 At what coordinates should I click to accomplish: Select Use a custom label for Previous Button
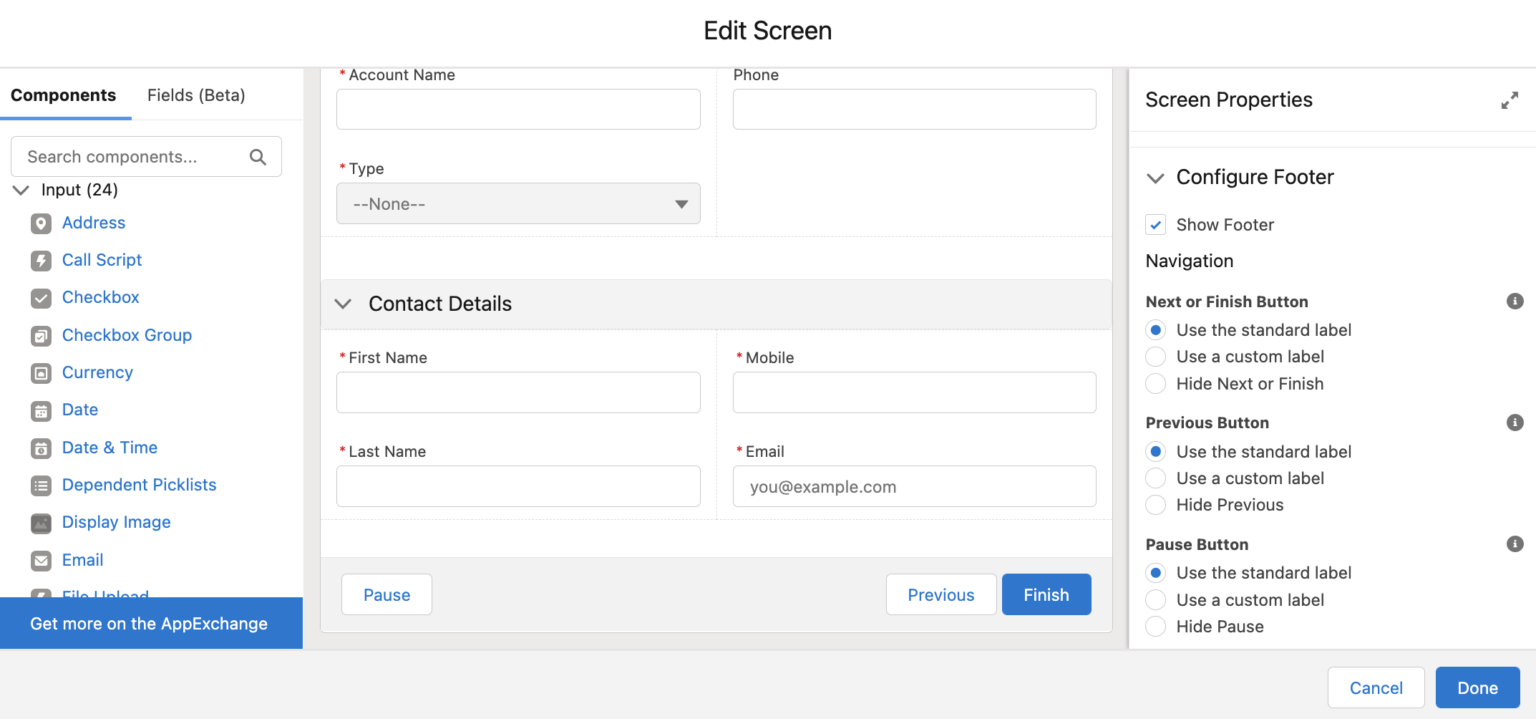coord(1155,478)
